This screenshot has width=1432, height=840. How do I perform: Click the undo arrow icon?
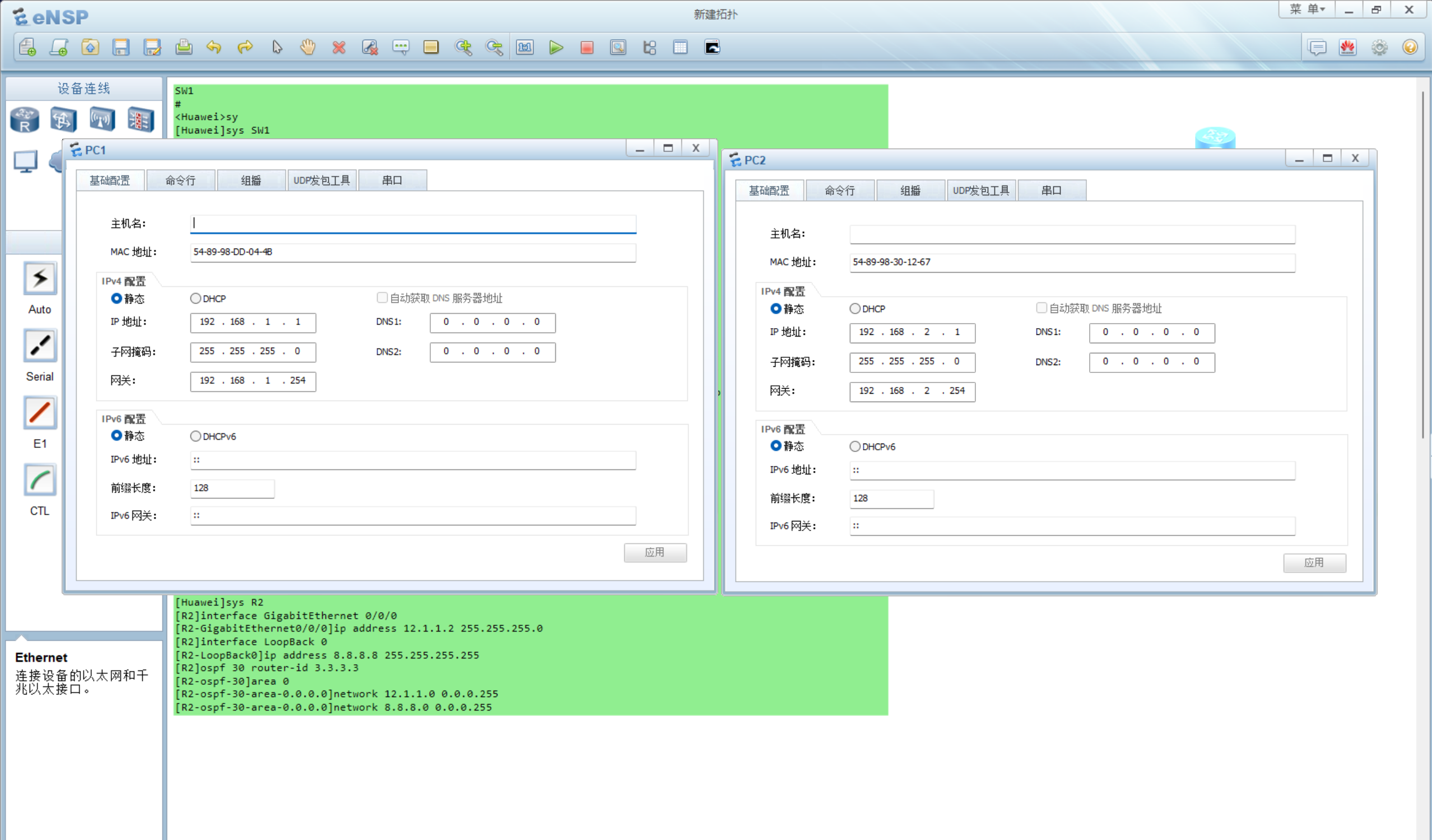point(213,47)
